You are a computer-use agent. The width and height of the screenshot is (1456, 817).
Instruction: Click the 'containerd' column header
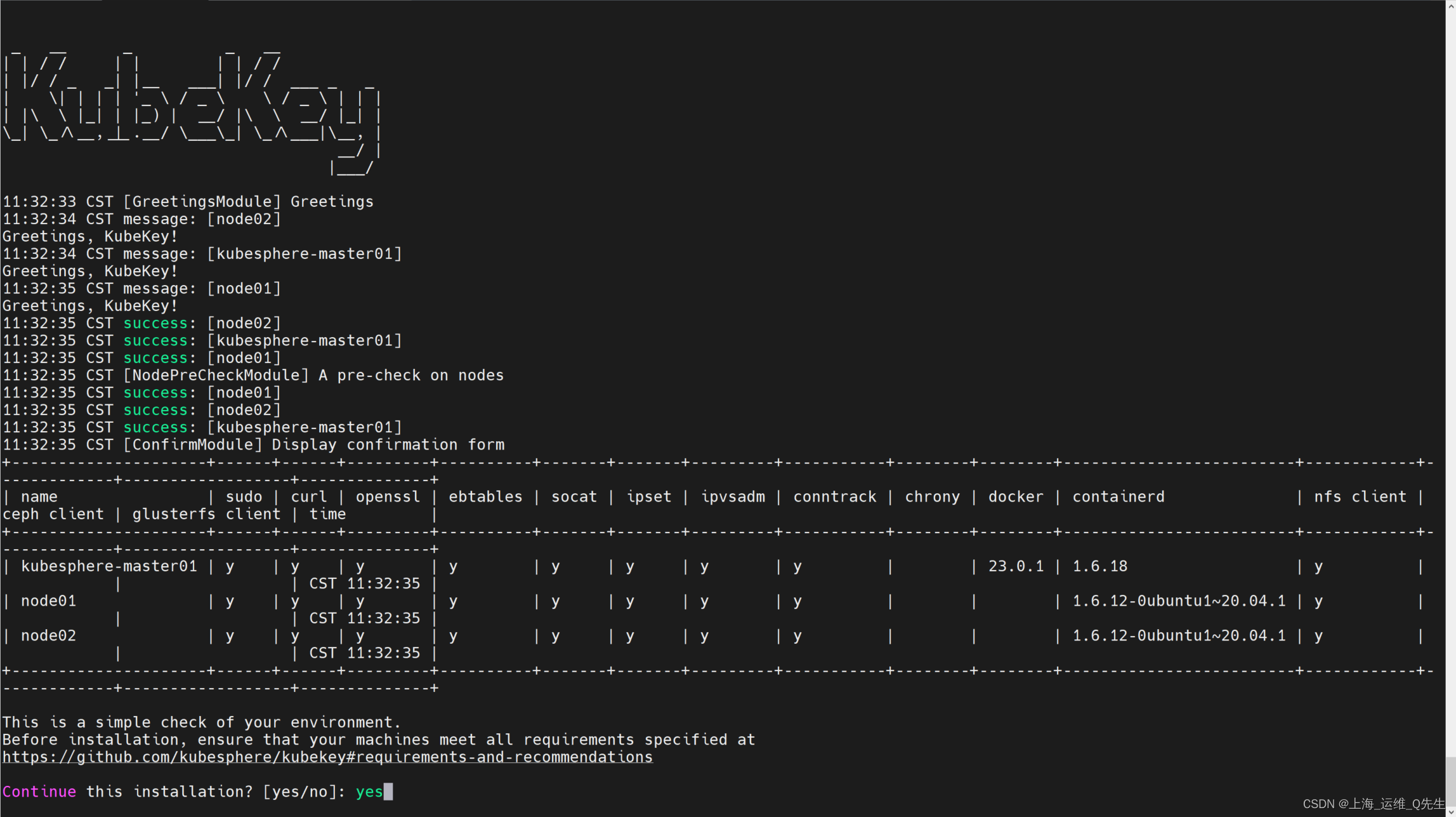1118,496
